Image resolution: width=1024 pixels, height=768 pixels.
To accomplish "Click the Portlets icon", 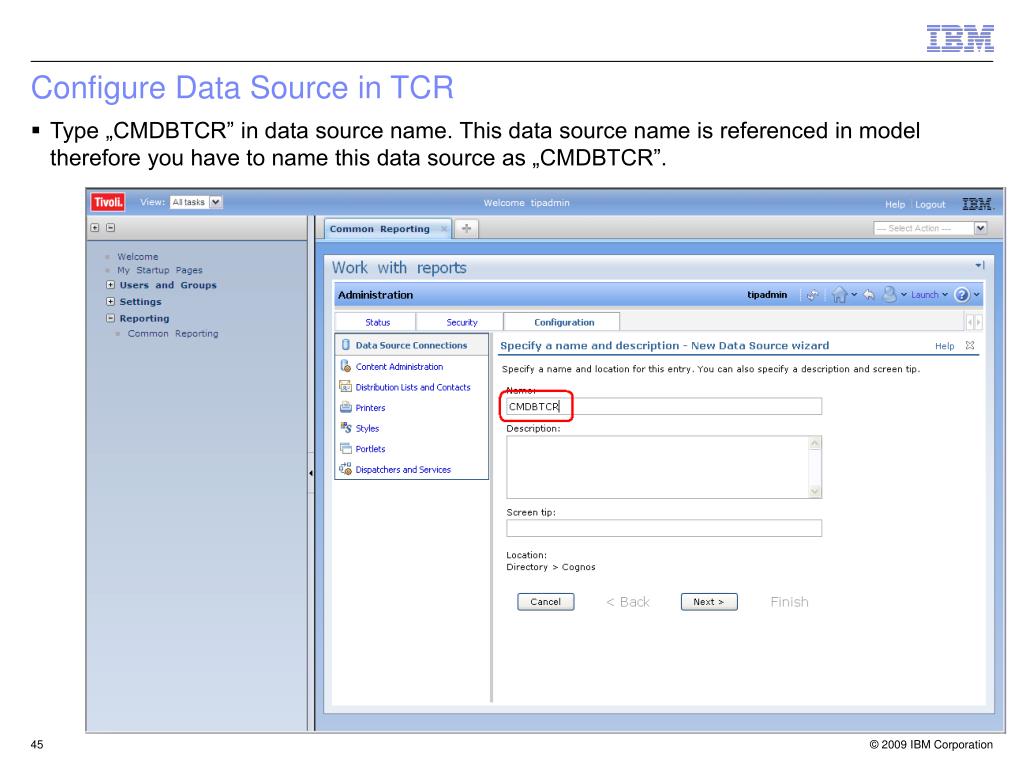I will [x=345, y=449].
